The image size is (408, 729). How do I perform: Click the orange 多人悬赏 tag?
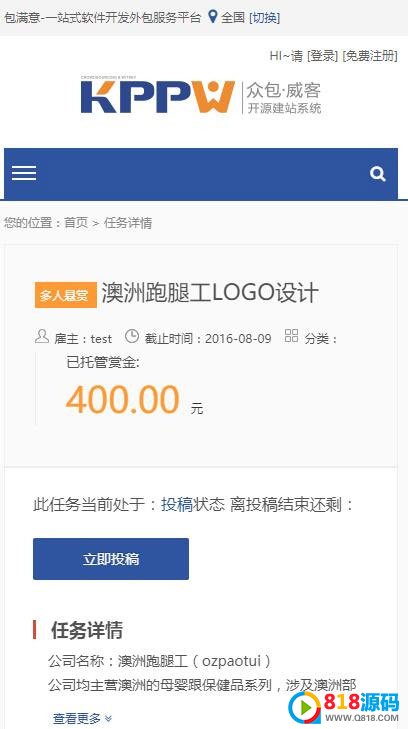pyautogui.click(x=66, y=295)
